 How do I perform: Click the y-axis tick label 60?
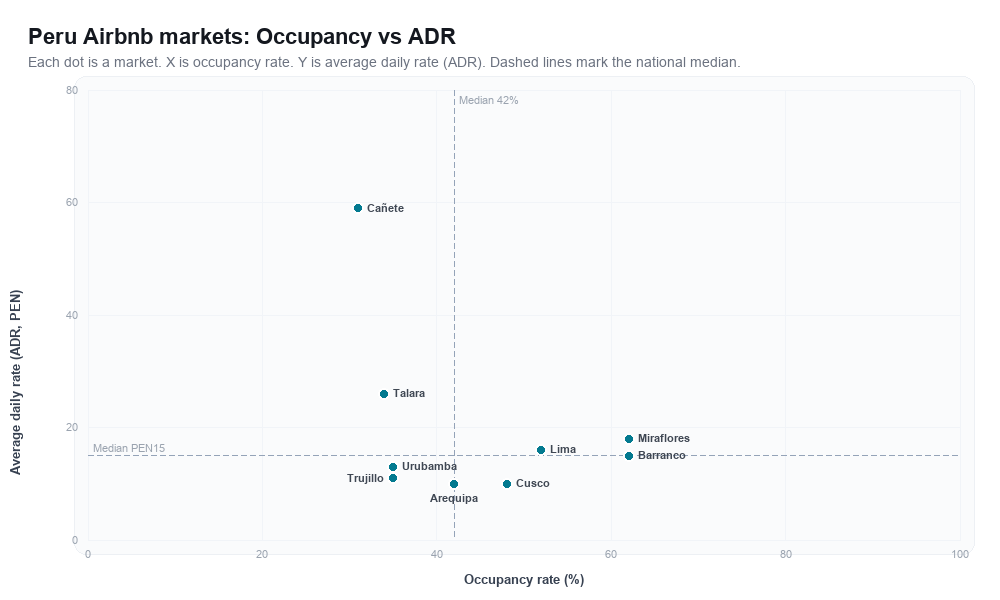[x=71, y=203]
